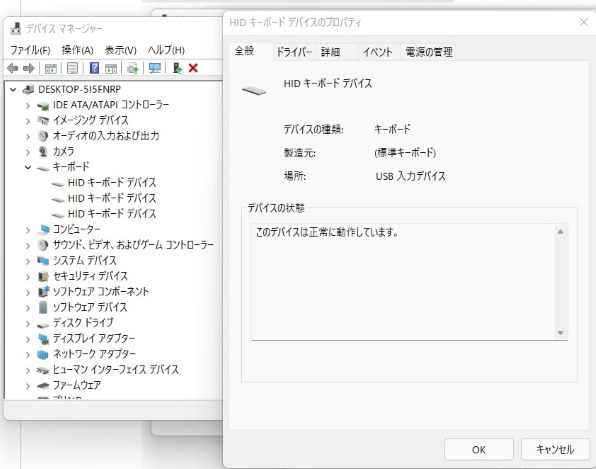This screenshot has height=469, width=596.
Task: Collapse the DESKTOP-5I5FNRP root node
Action: click(13, 90)
